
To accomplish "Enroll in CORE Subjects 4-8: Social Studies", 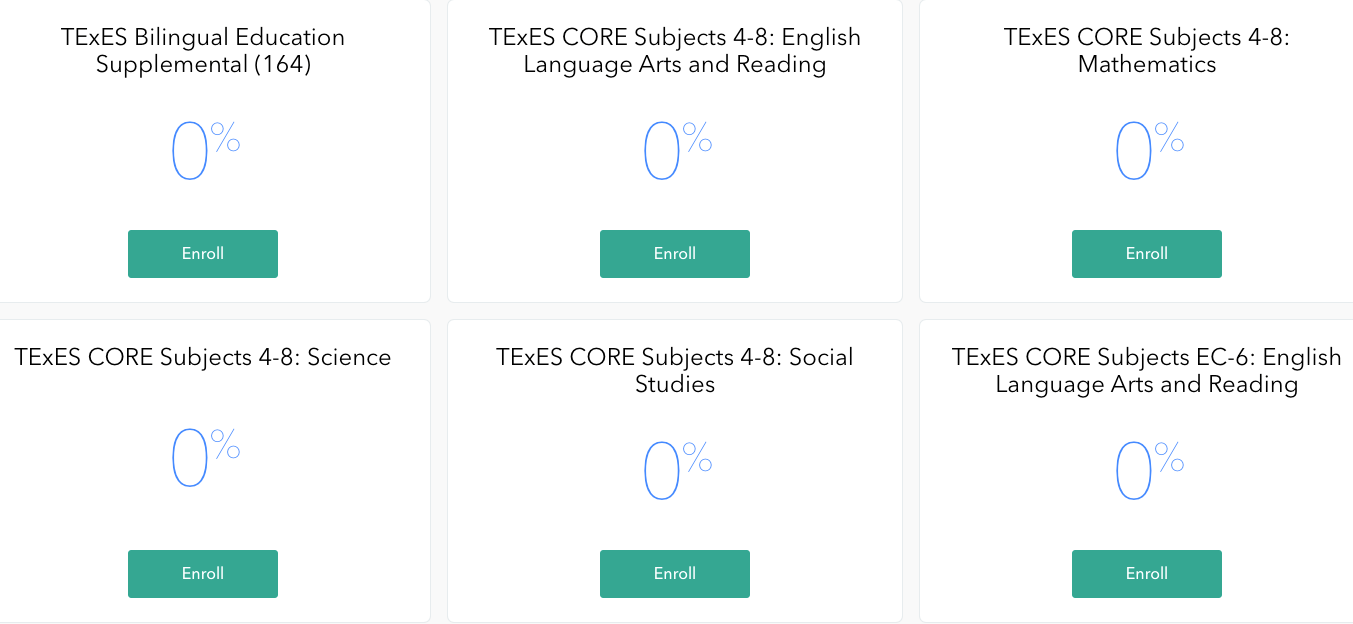I will tap(674, 574).
